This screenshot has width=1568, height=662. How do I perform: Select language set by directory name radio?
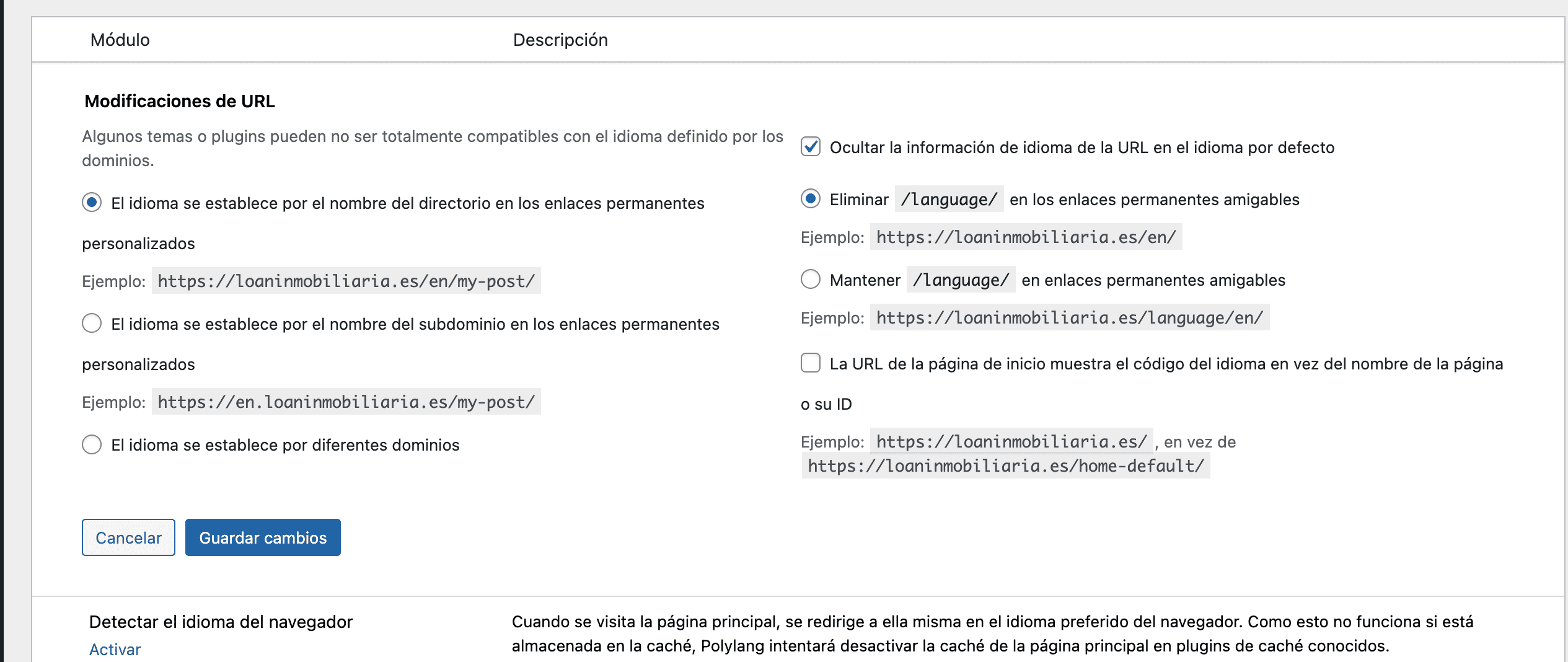coord(92,202)
